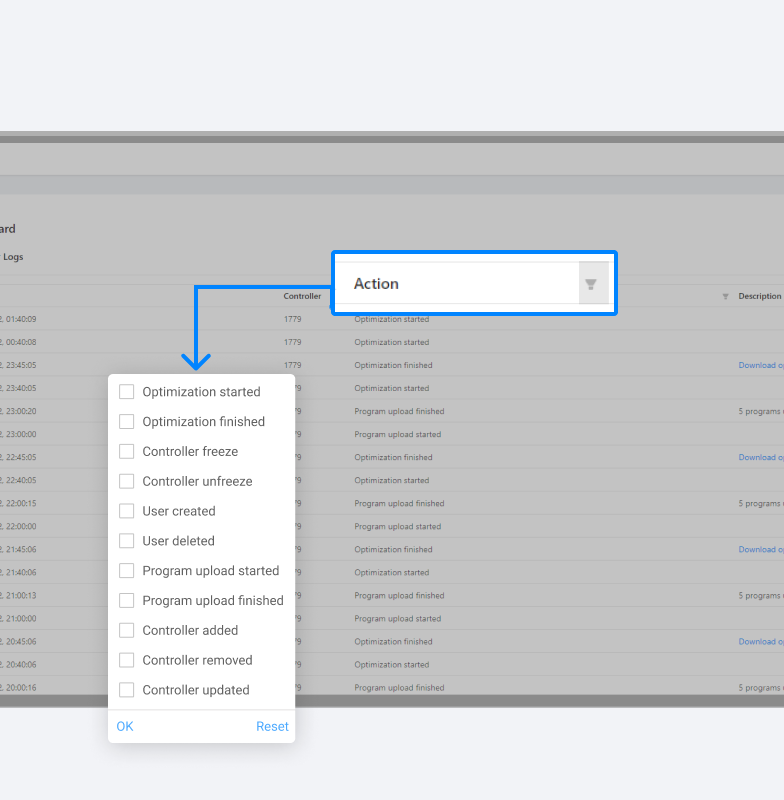Click Program upload started in the 21:00:00 row
This screenshot has width=784, height=800.
398,618
